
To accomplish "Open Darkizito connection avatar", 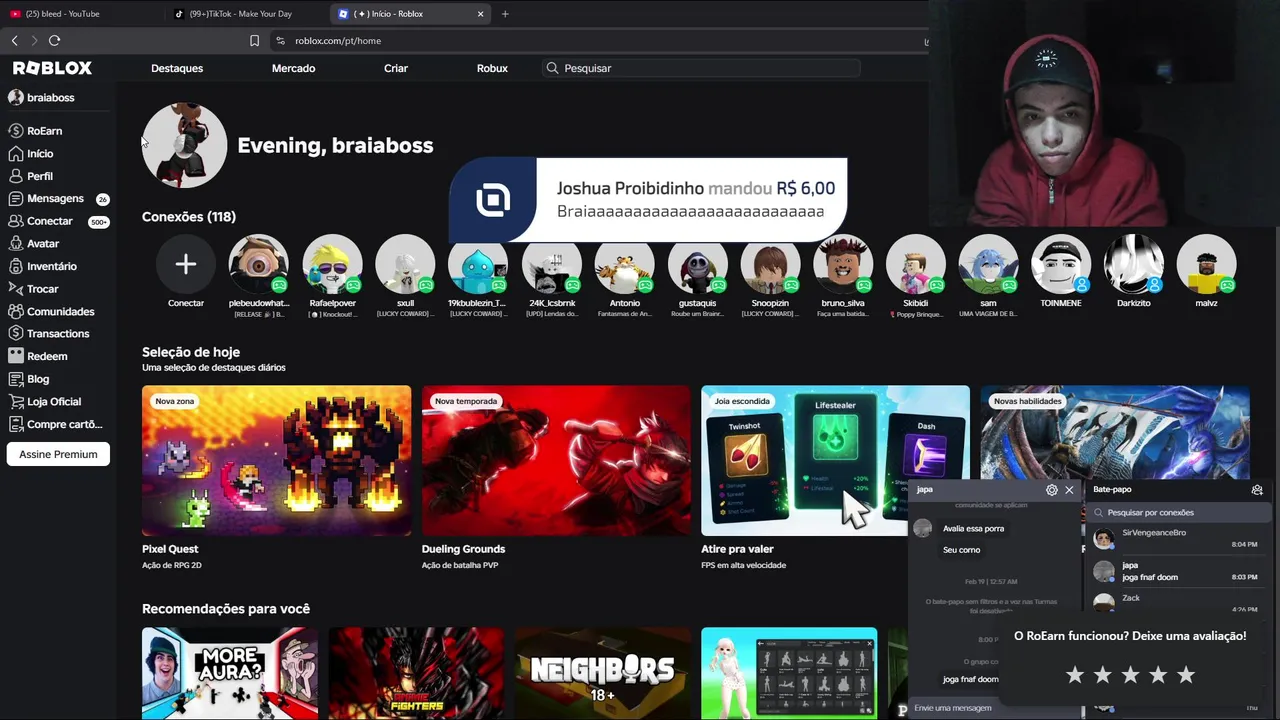I will 1134,265.
